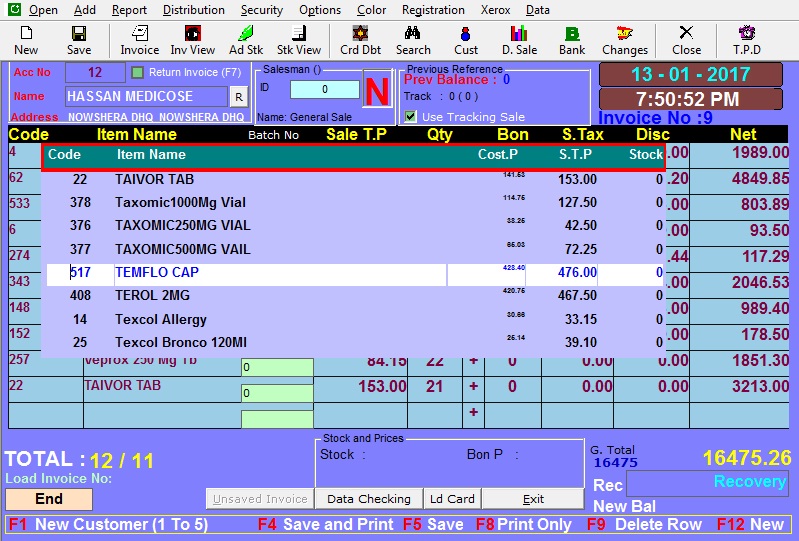Click the Net value 1989.00
Viewport: 799px width, 541px height.
[x=760, y=152]
